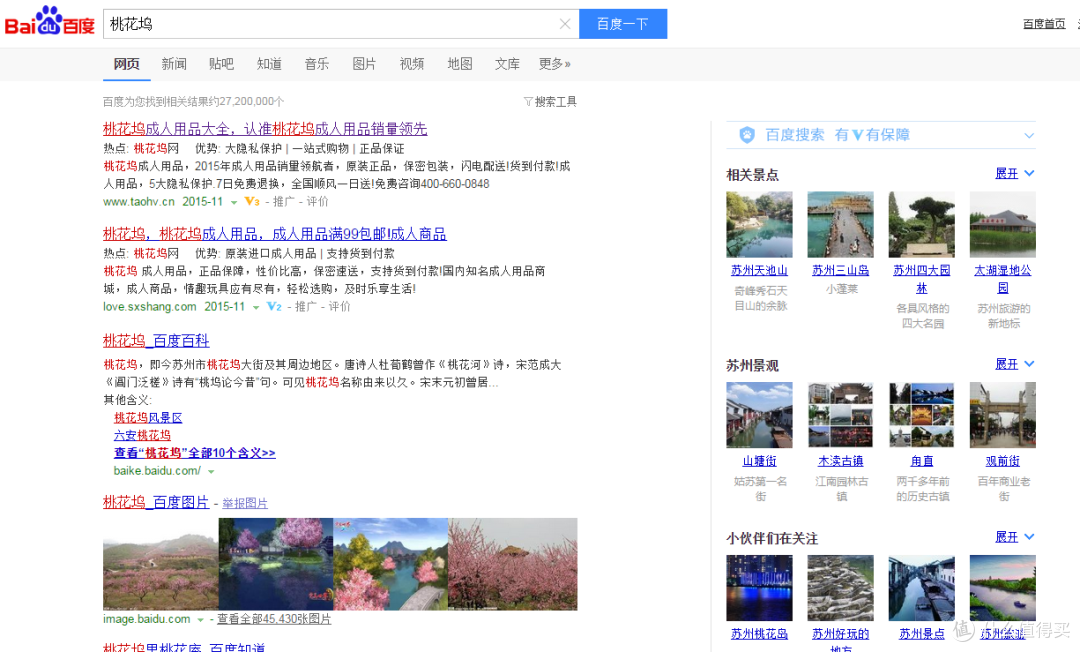Expand dropdown arrow beside www.taohv.cn 2015-11
This screenshot has width=1080, height=652.
234,202
